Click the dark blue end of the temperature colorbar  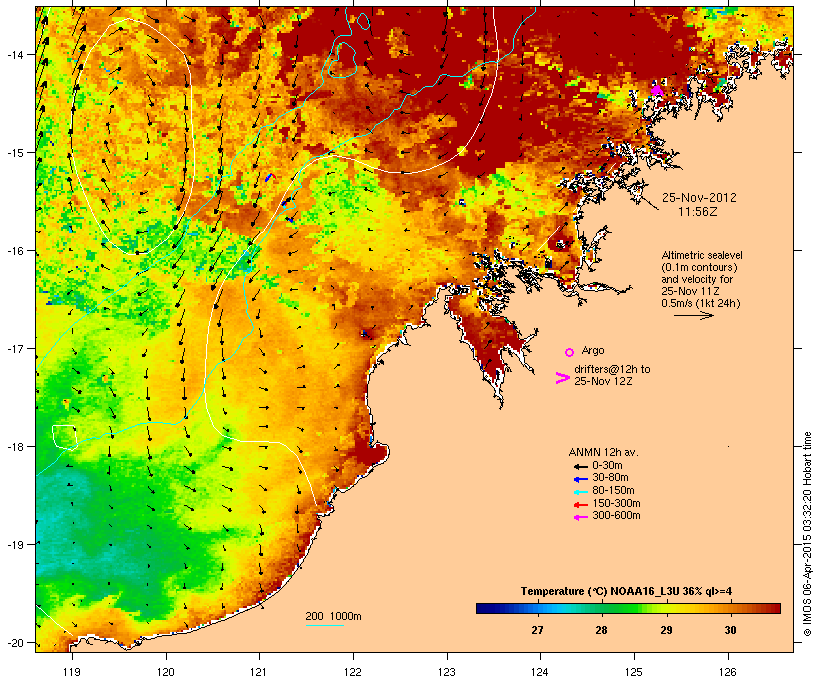click(x=484, y=608)
